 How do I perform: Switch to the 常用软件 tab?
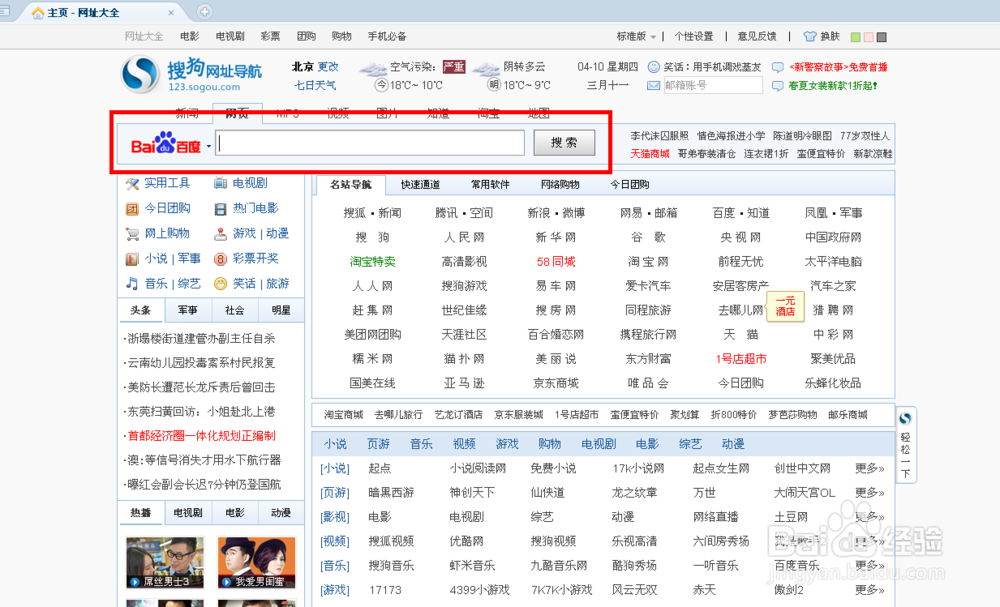(x=490, y=184)
